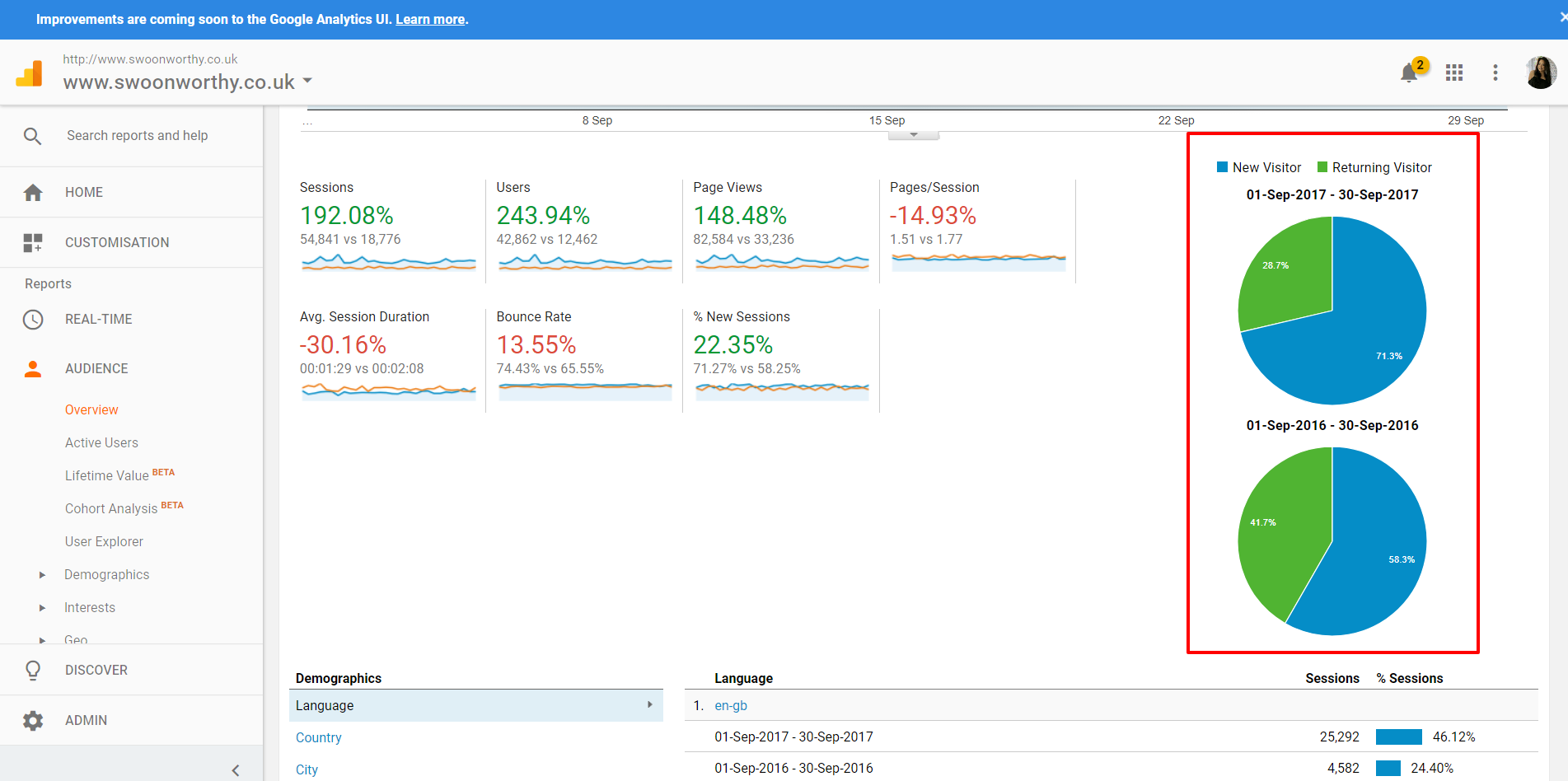Screen dimensions: 1568x781
Task: Click the user profile avatar
Action: (1540, 72)
